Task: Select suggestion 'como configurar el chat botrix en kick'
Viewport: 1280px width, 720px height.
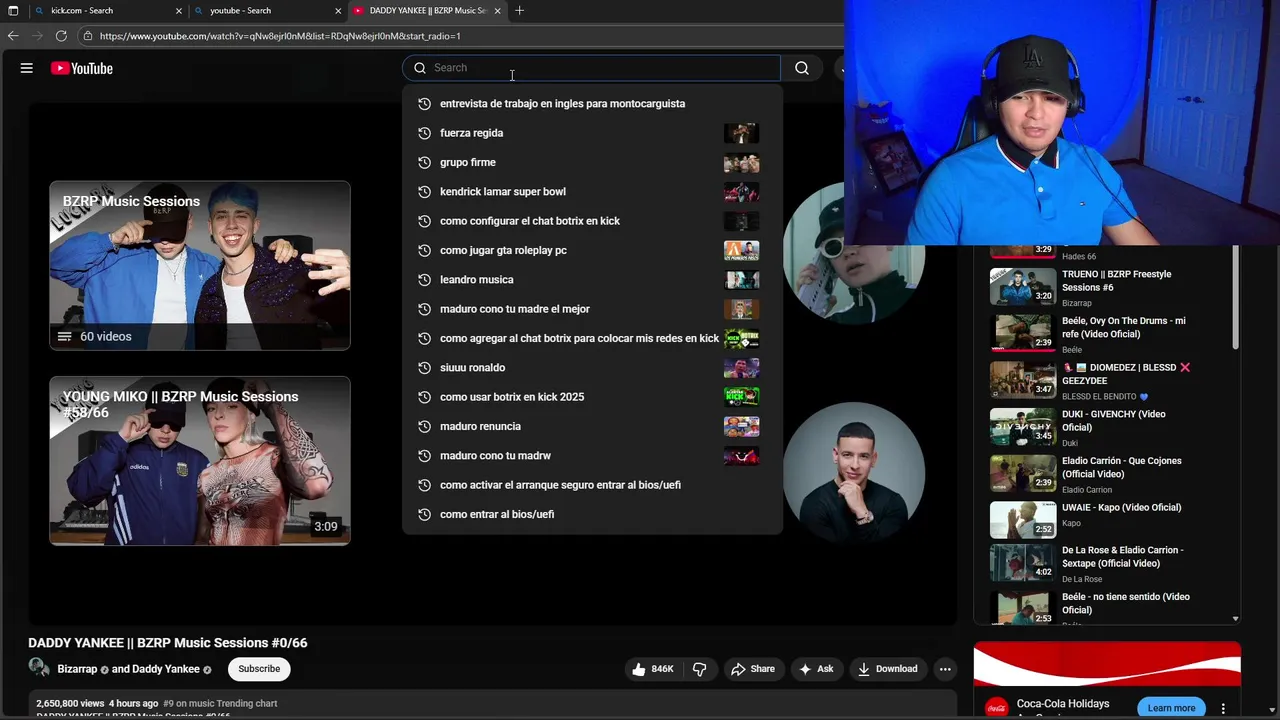Action: (592, 221)
